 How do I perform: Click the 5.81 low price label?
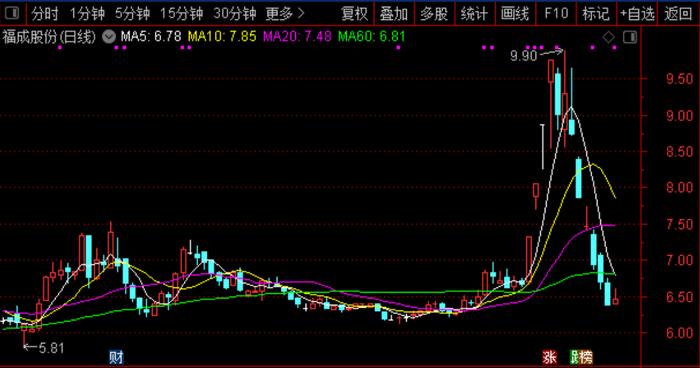coord(51,348)
